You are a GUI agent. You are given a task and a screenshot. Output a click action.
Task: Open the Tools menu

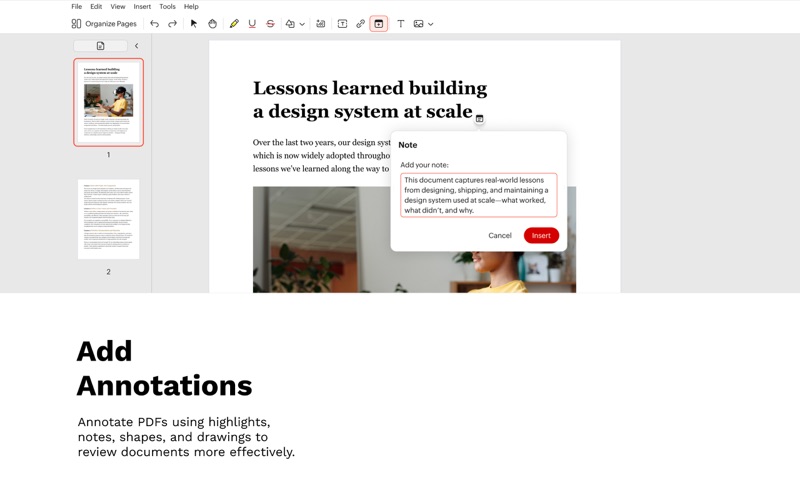click(167, 7)
